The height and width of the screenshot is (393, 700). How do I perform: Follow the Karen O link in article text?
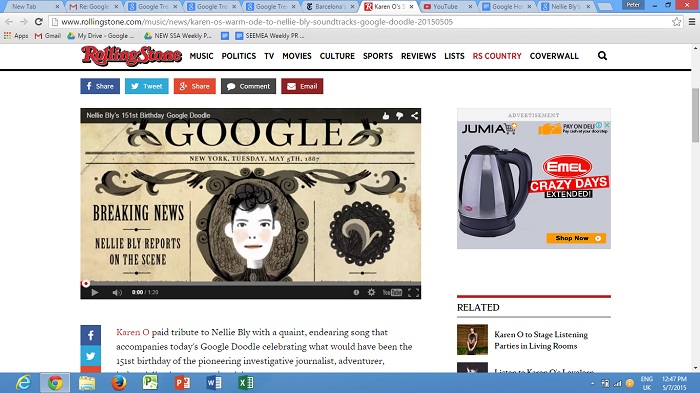(133, 332)
